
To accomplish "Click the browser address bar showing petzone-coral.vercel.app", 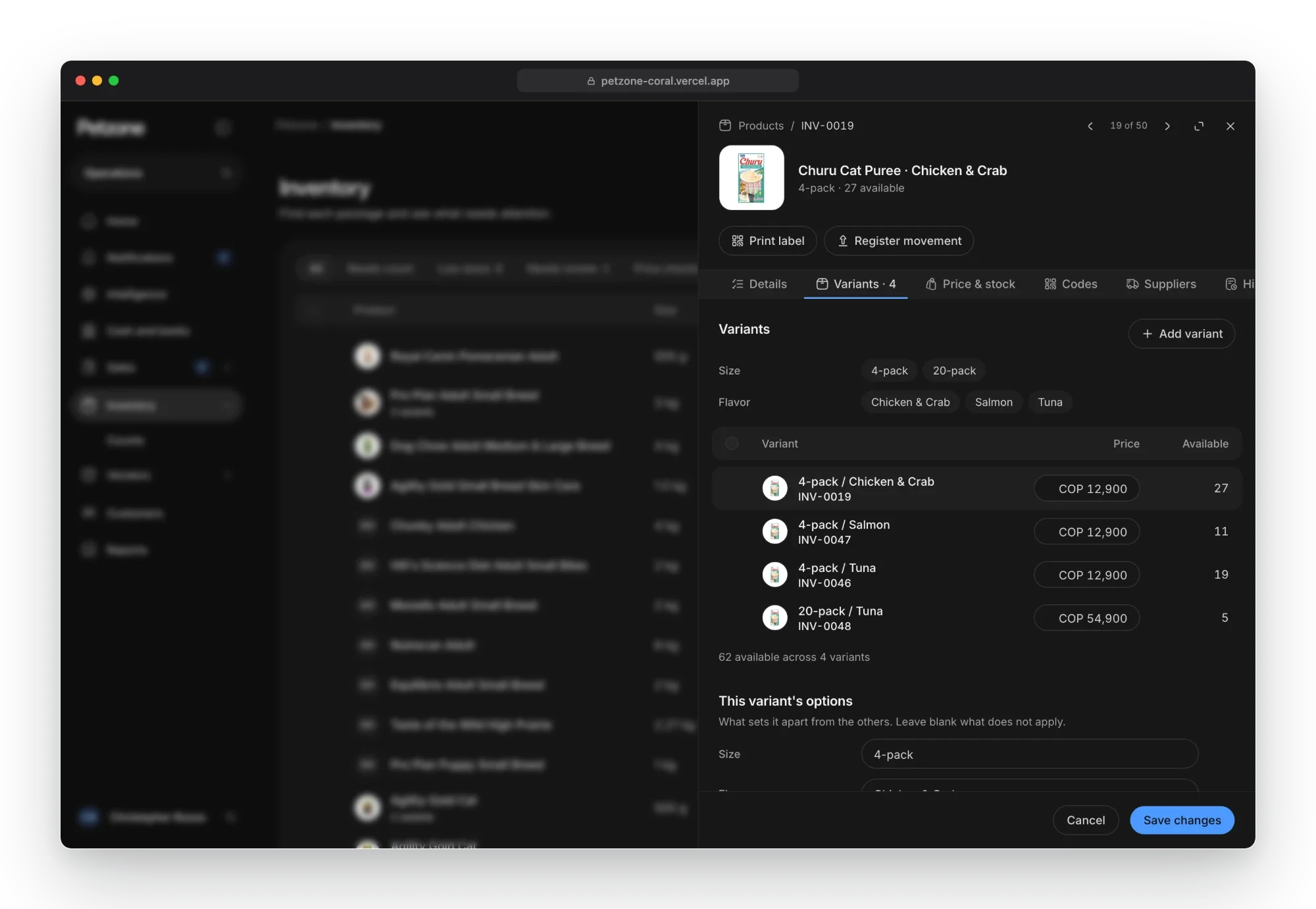I will point(658,81).
